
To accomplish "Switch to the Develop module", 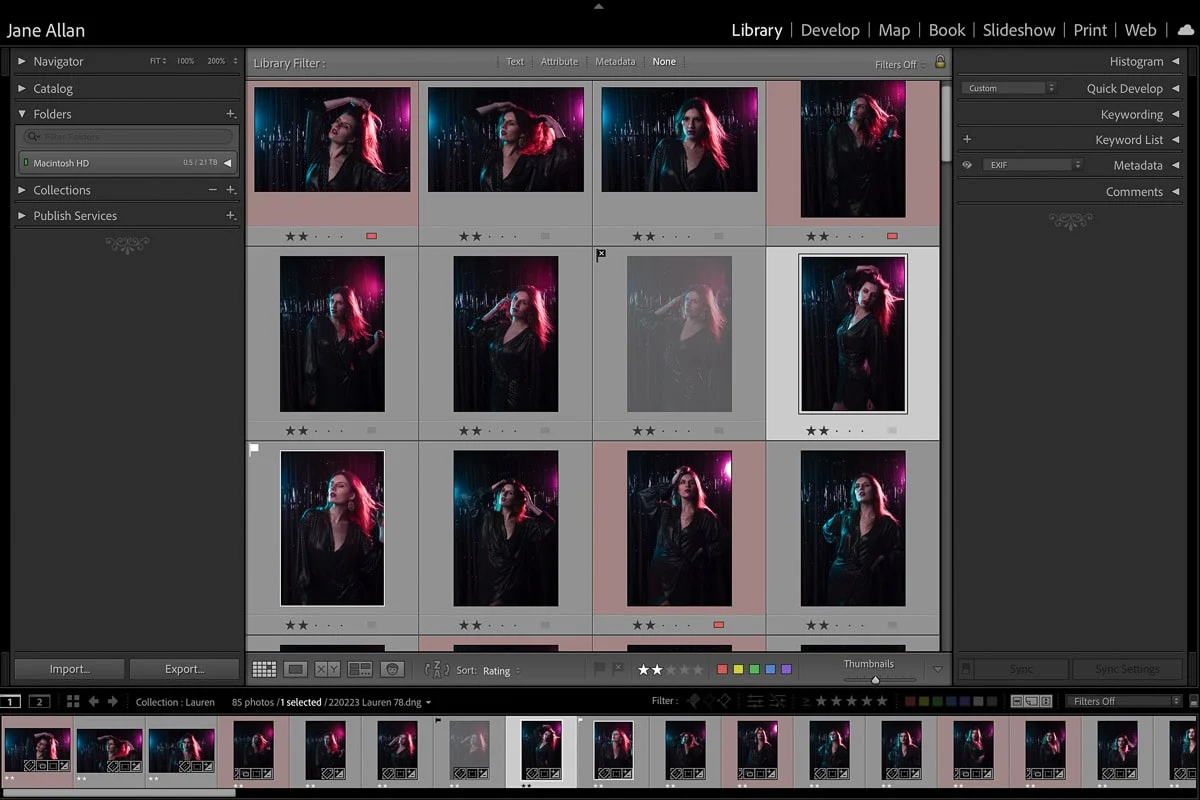I will [x=830, y=30].
